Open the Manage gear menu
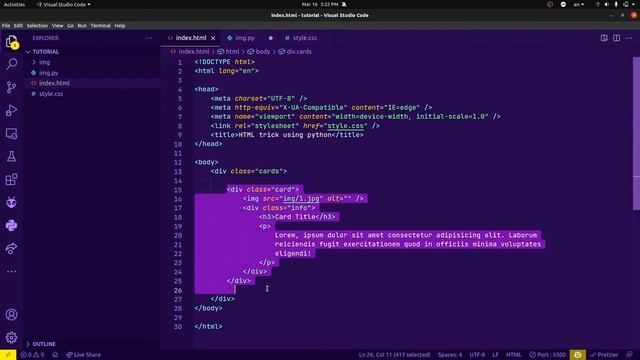The height and width of the screenshot is (360, 640). 11,338
